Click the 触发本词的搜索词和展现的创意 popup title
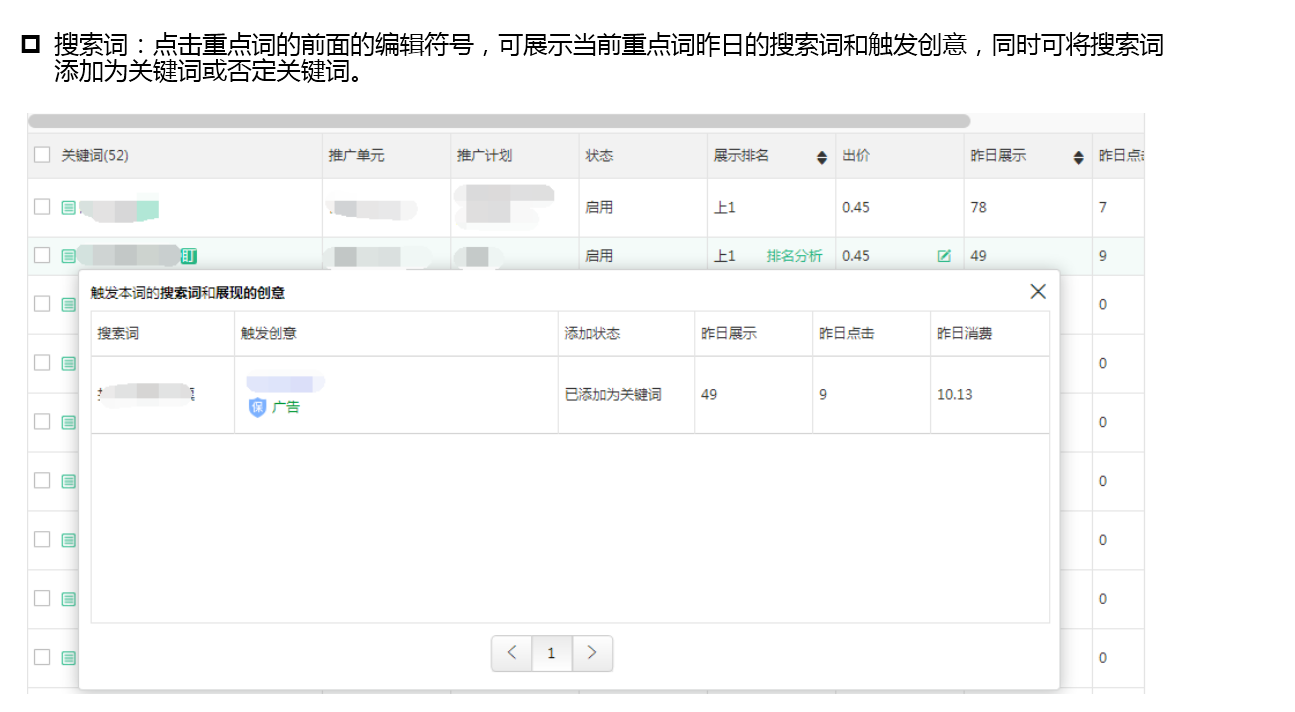This screenshot has width=1295, height=712. [187, 293]
